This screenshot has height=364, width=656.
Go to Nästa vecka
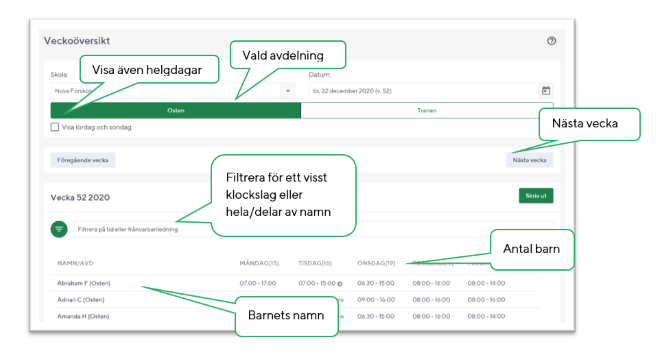point(530,160)
